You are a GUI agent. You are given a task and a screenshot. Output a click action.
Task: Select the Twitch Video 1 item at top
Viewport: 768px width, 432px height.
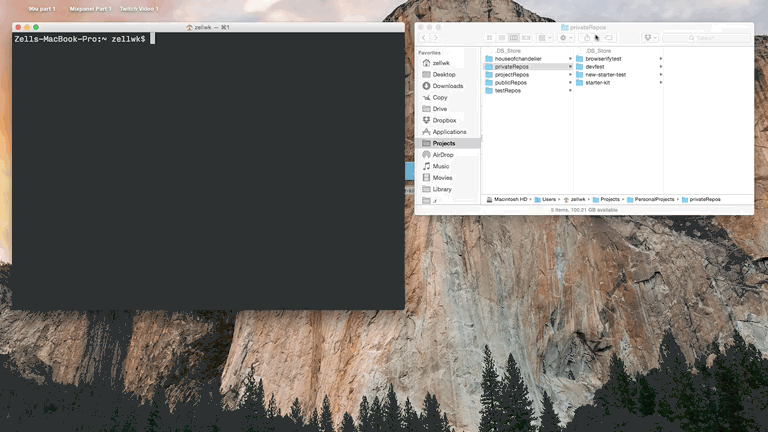138,8
